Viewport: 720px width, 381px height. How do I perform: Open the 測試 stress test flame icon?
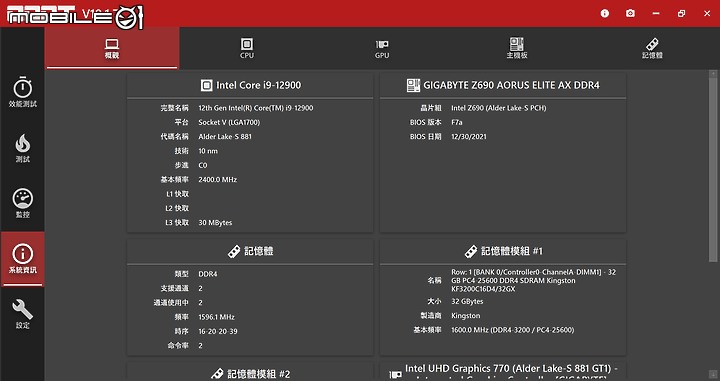click(x=22, y=144)
